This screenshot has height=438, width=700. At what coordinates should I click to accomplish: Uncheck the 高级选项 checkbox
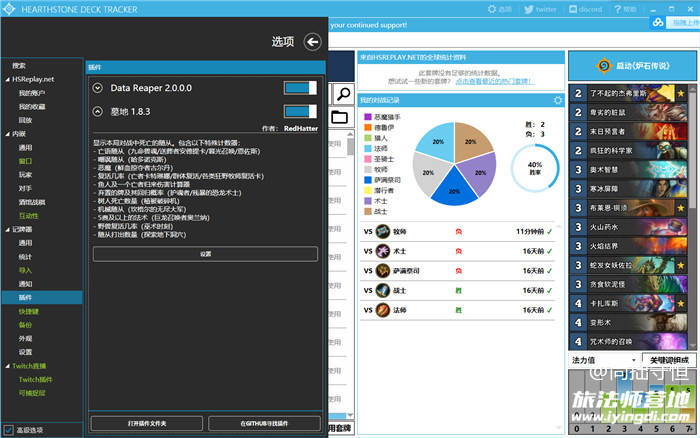pos(8,430)
